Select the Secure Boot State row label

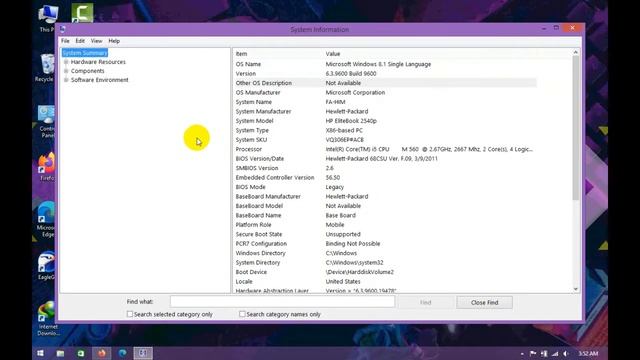coord(259,234)
